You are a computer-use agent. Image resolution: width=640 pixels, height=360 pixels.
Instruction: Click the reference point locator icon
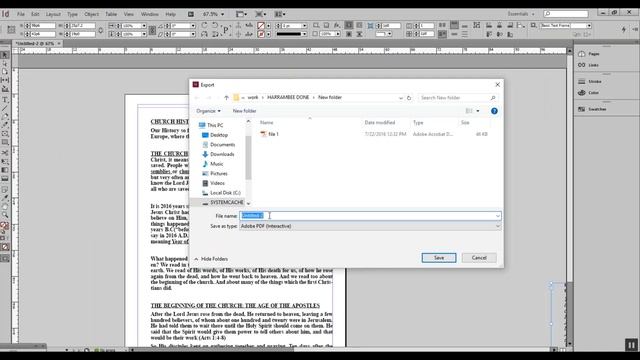pos(11,30)
